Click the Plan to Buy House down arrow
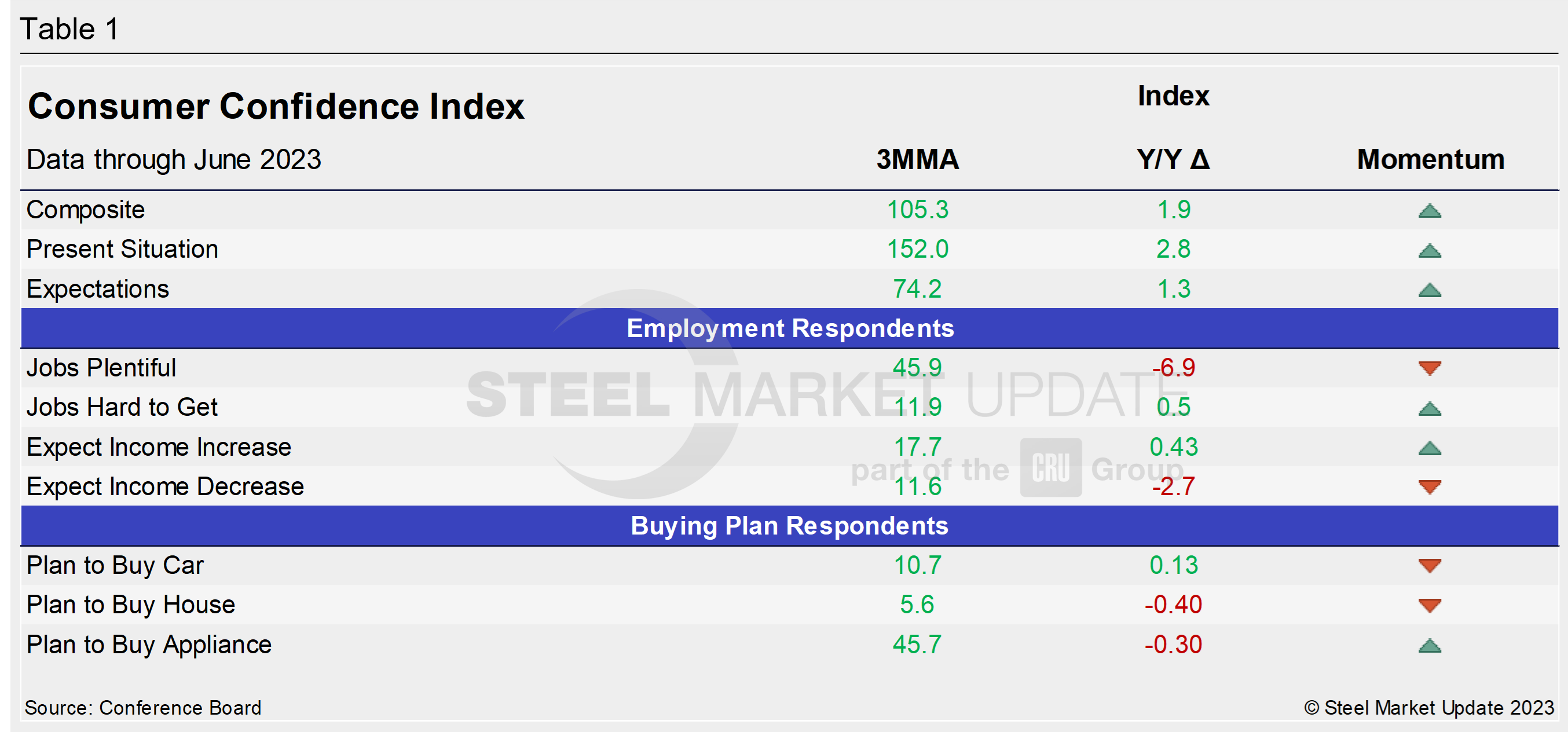 pyautogui.click(x=1429, y=605)
